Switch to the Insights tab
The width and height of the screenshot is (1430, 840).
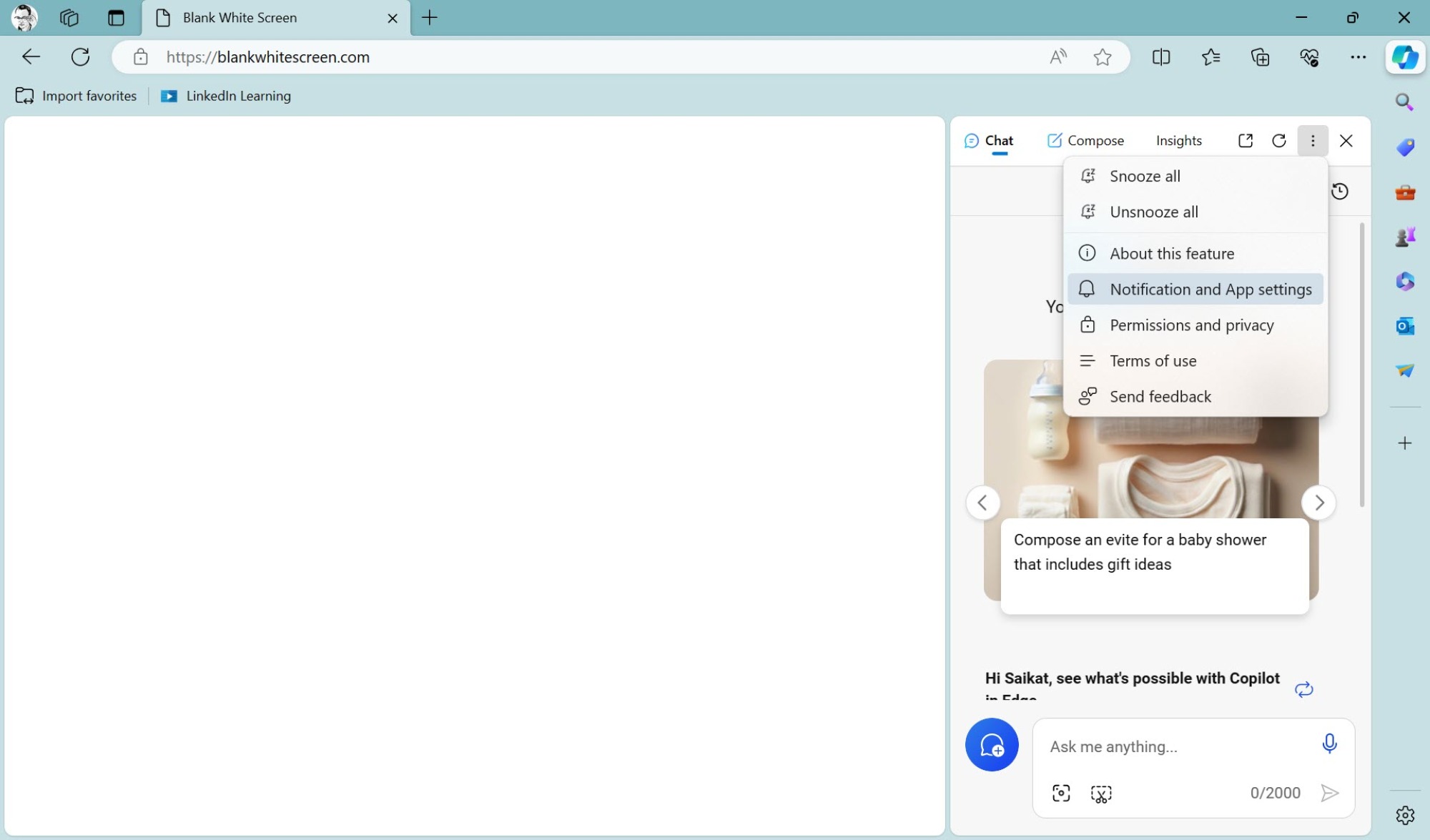point(1179,141)
